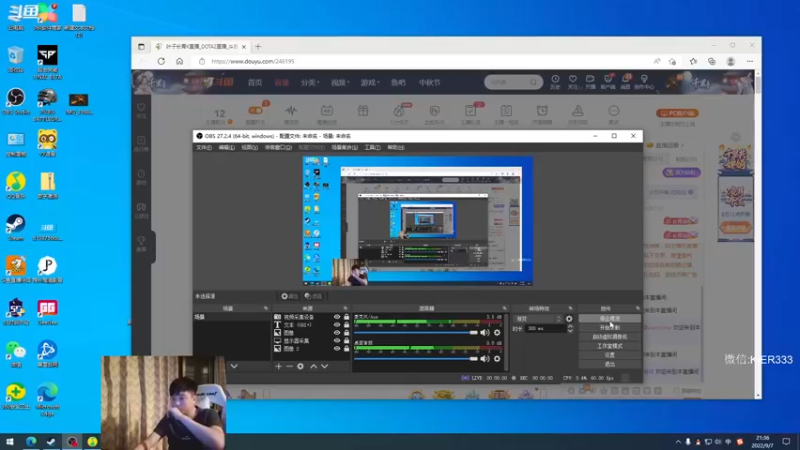Open OBS File menu
This screenshot has height=450, width=800.
[x=204, y=147]
